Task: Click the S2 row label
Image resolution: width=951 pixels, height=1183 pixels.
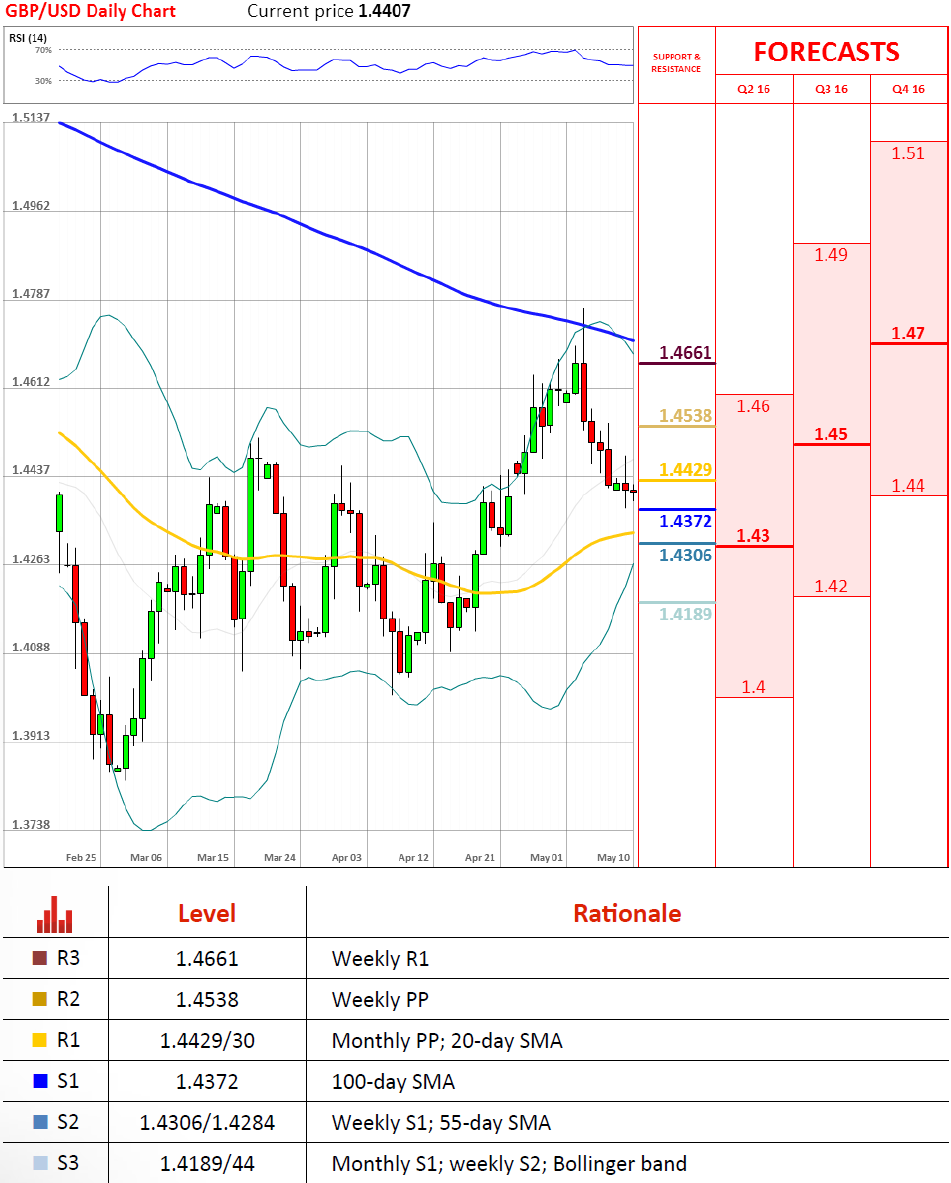Action: pyautogui.click(x=68, y=1122)
